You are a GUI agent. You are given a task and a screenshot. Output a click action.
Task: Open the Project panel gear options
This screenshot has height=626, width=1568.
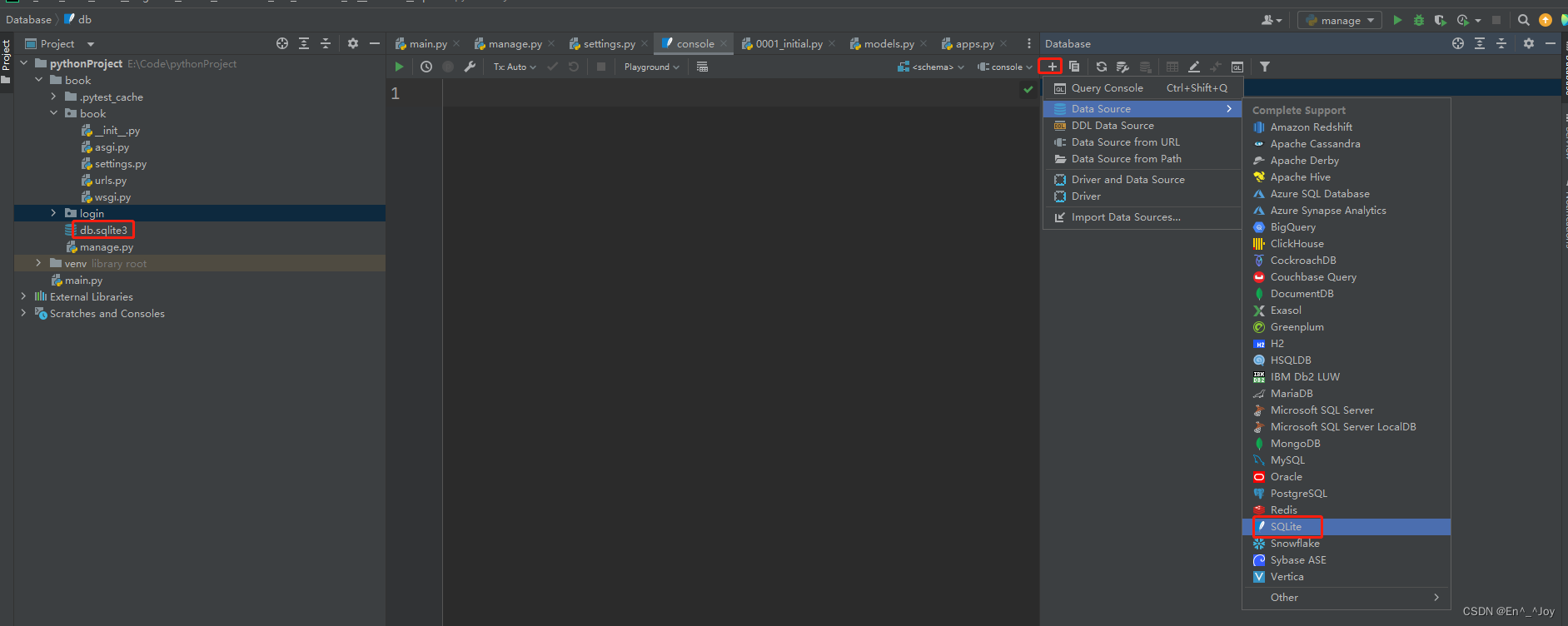[353, 43]
